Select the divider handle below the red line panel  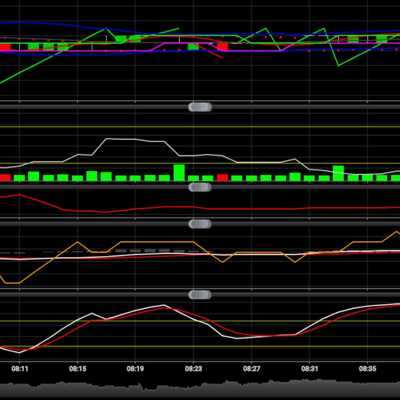tap(200, 224)
